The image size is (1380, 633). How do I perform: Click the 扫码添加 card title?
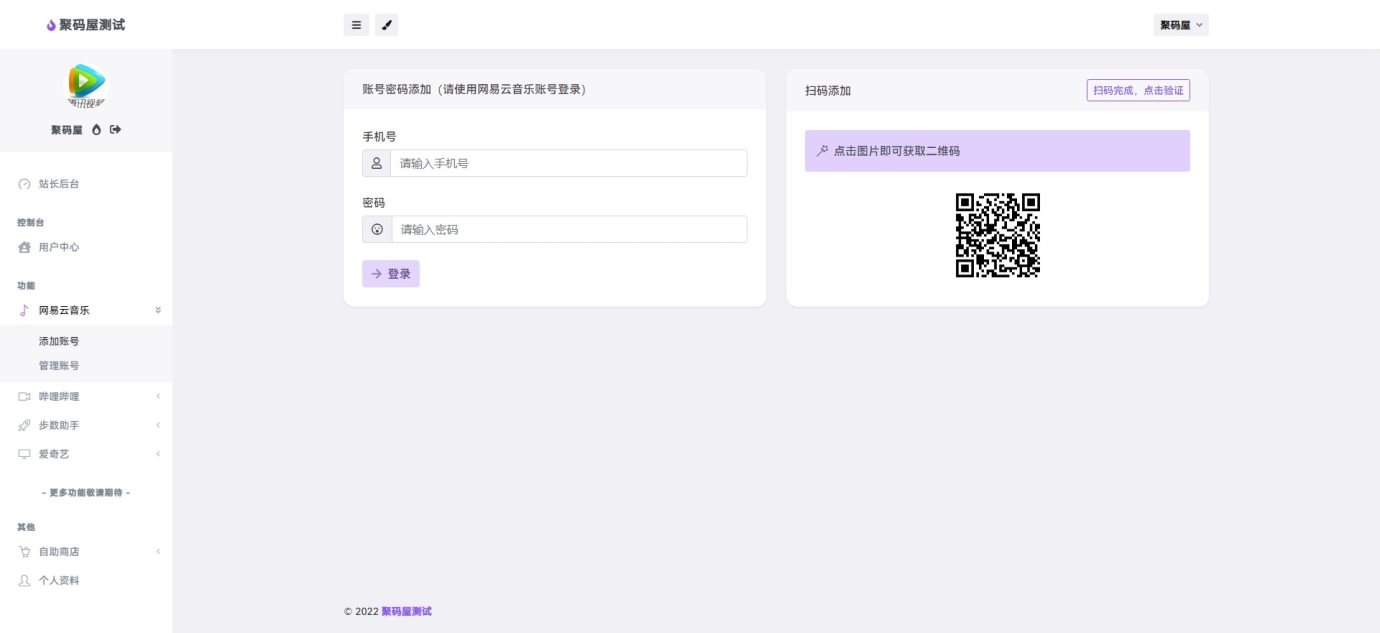click(x=828, y=91)
